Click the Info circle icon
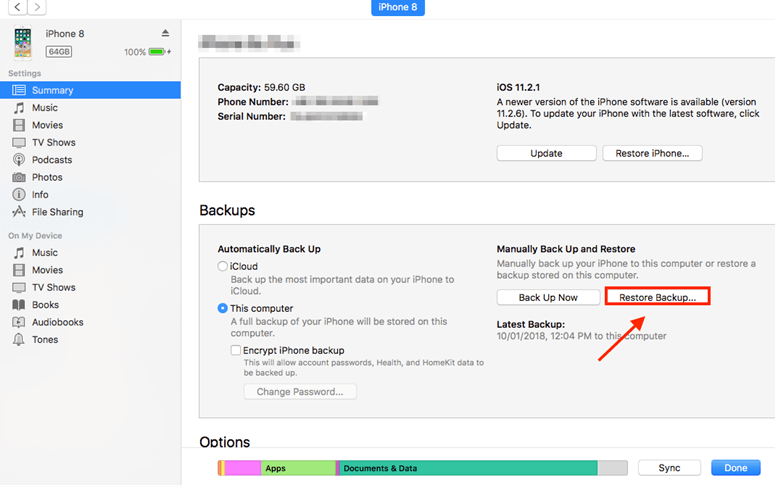Viewport: 775px width, 487px height. tap(19, 194)
